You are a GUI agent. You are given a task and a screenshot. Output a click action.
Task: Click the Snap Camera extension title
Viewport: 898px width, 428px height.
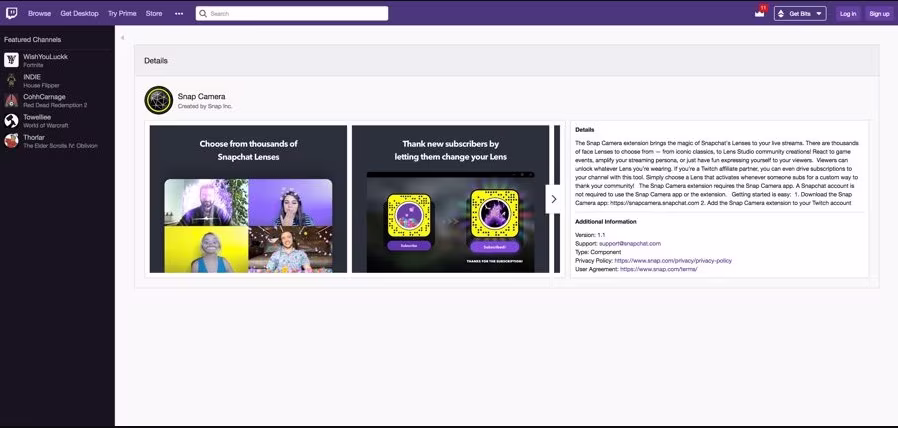tap(201, 96)
